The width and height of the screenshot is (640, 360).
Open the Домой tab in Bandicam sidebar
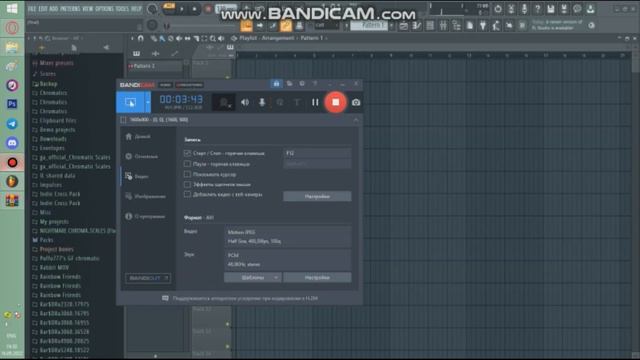pyautogui.click(x=138, y=137)
